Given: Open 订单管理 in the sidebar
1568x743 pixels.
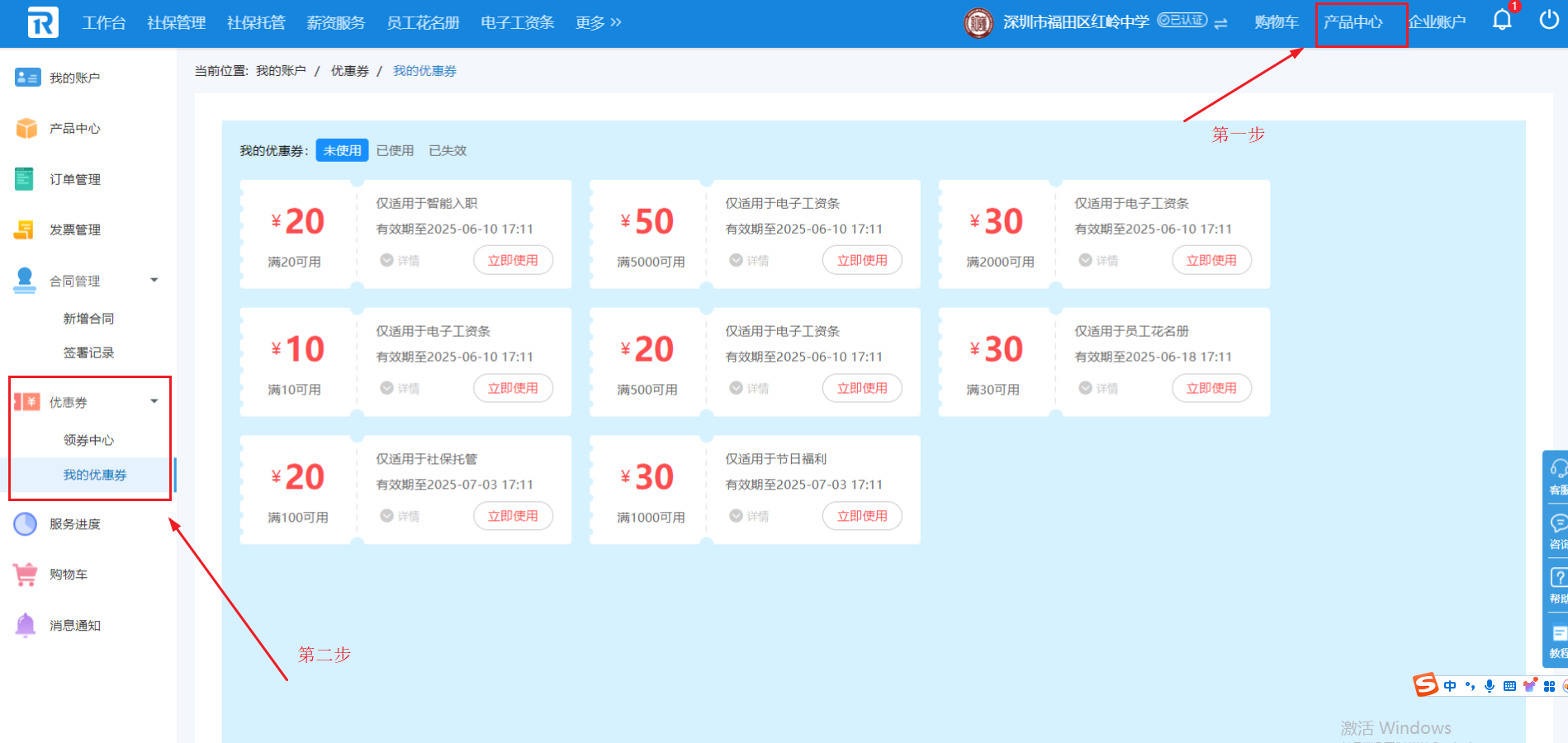Looking at the screenshot, I should click(74, 179).
